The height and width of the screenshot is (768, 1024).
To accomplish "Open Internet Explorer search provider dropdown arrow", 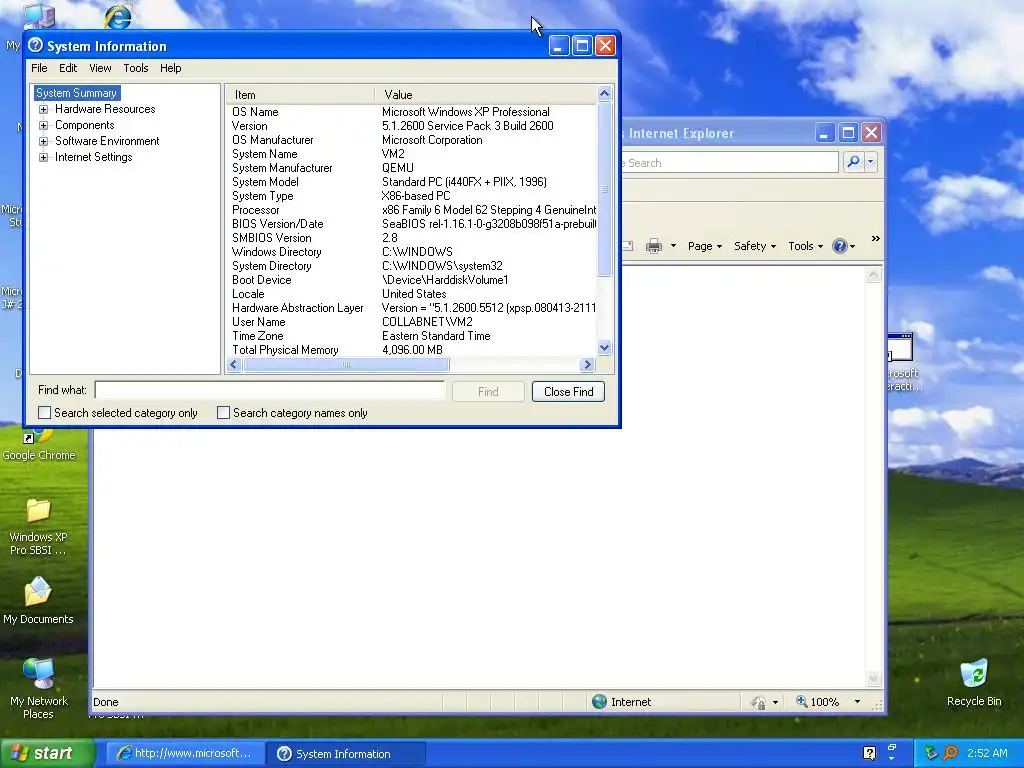I will pyautogui.click(x=871, y=162).
